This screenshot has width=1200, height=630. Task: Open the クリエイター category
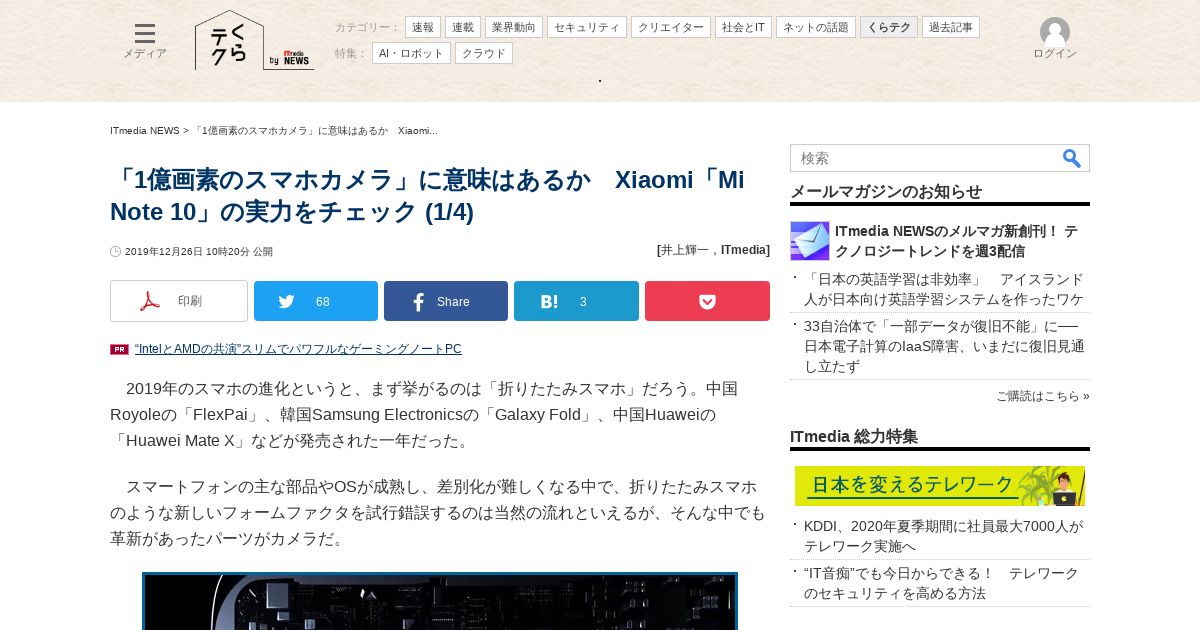pos(671,27)
